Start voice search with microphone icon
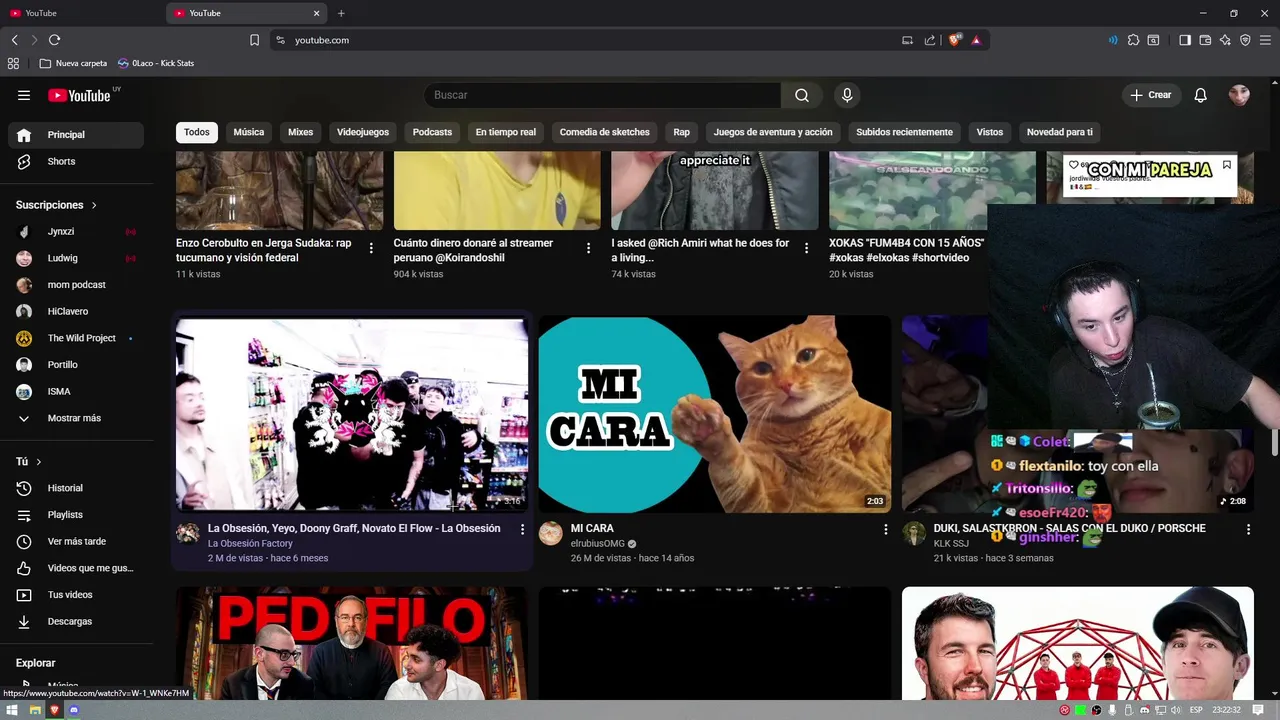1280x720 pixels. [847, 95]
